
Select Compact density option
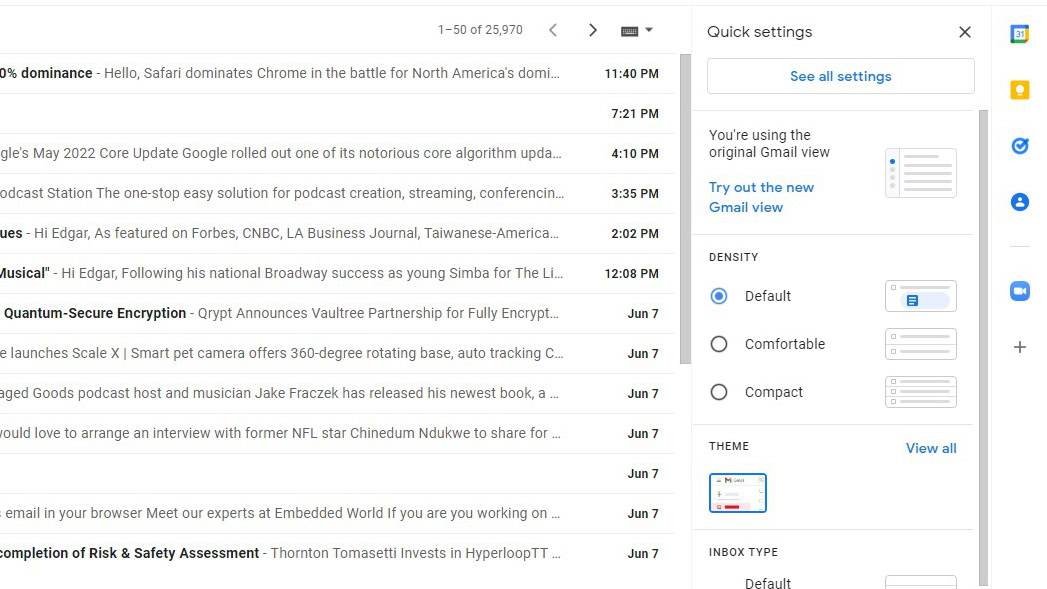718,392
